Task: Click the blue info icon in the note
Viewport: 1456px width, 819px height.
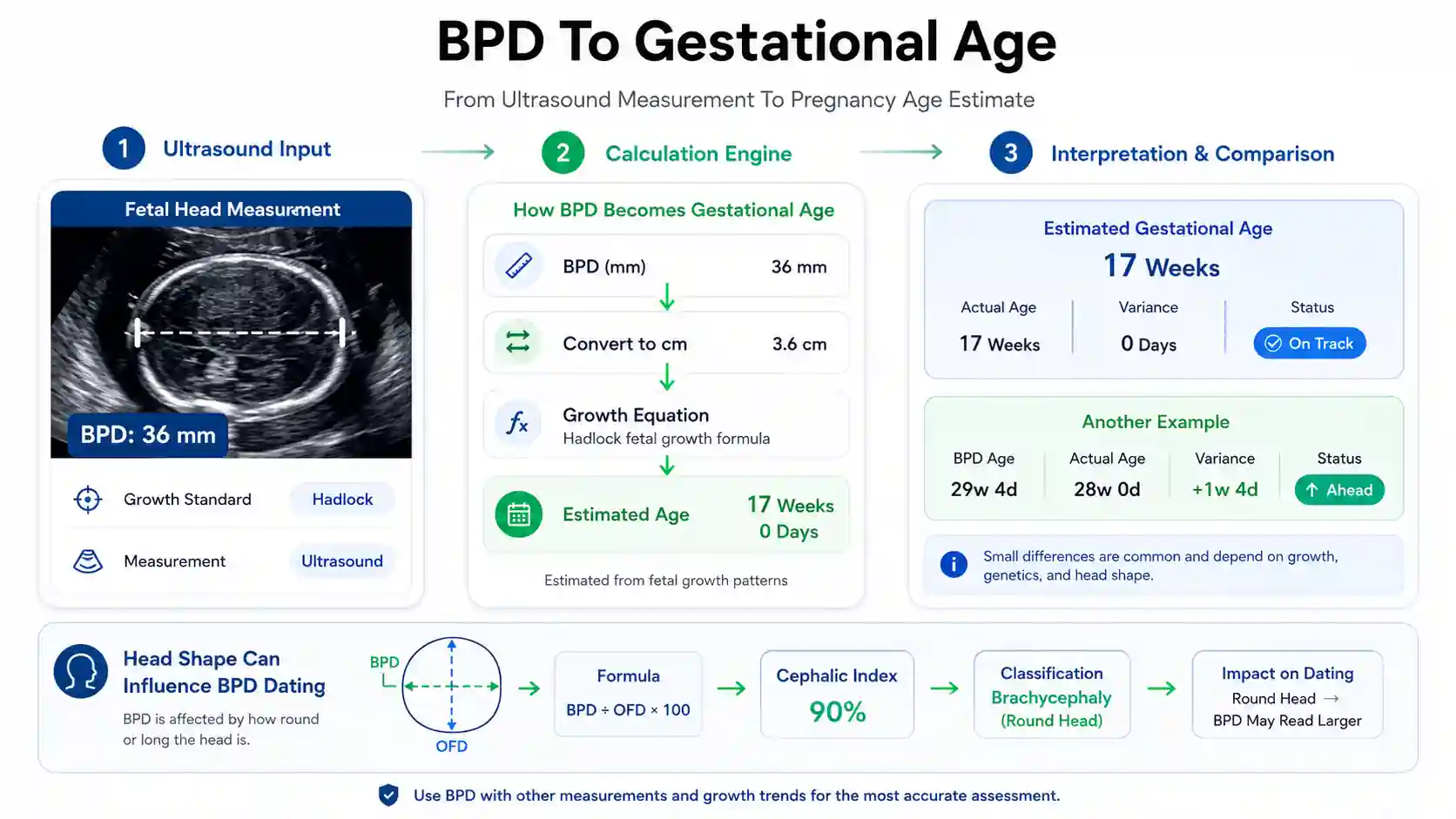Action: [x=954, y=565]
